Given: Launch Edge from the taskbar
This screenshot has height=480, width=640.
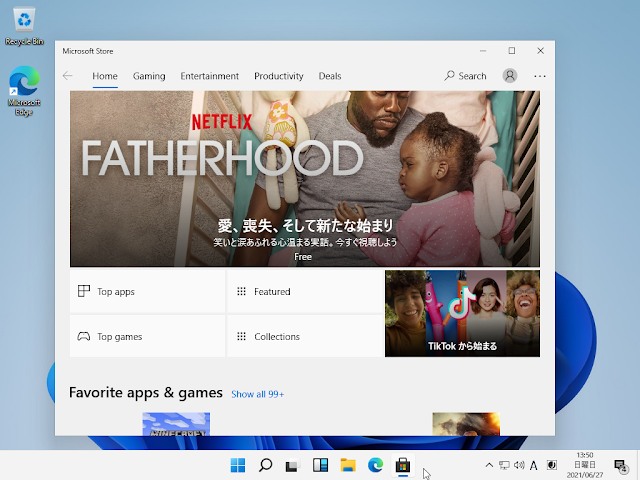Looking at the screenshot, I should point(375,465).
